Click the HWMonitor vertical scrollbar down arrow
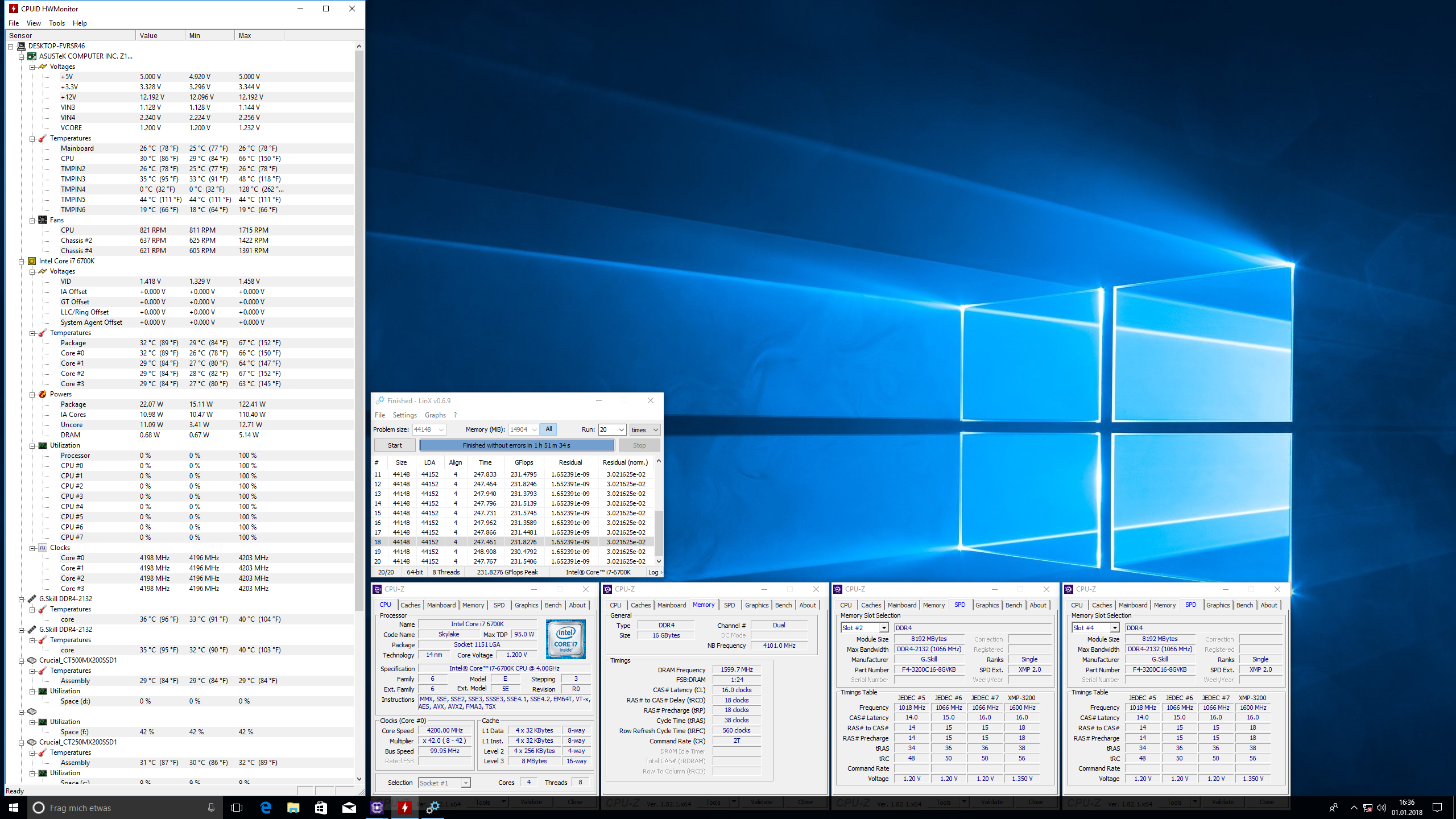Image resolution: width=1456 pixels, height=819 pixels. (x=359, y=779)
